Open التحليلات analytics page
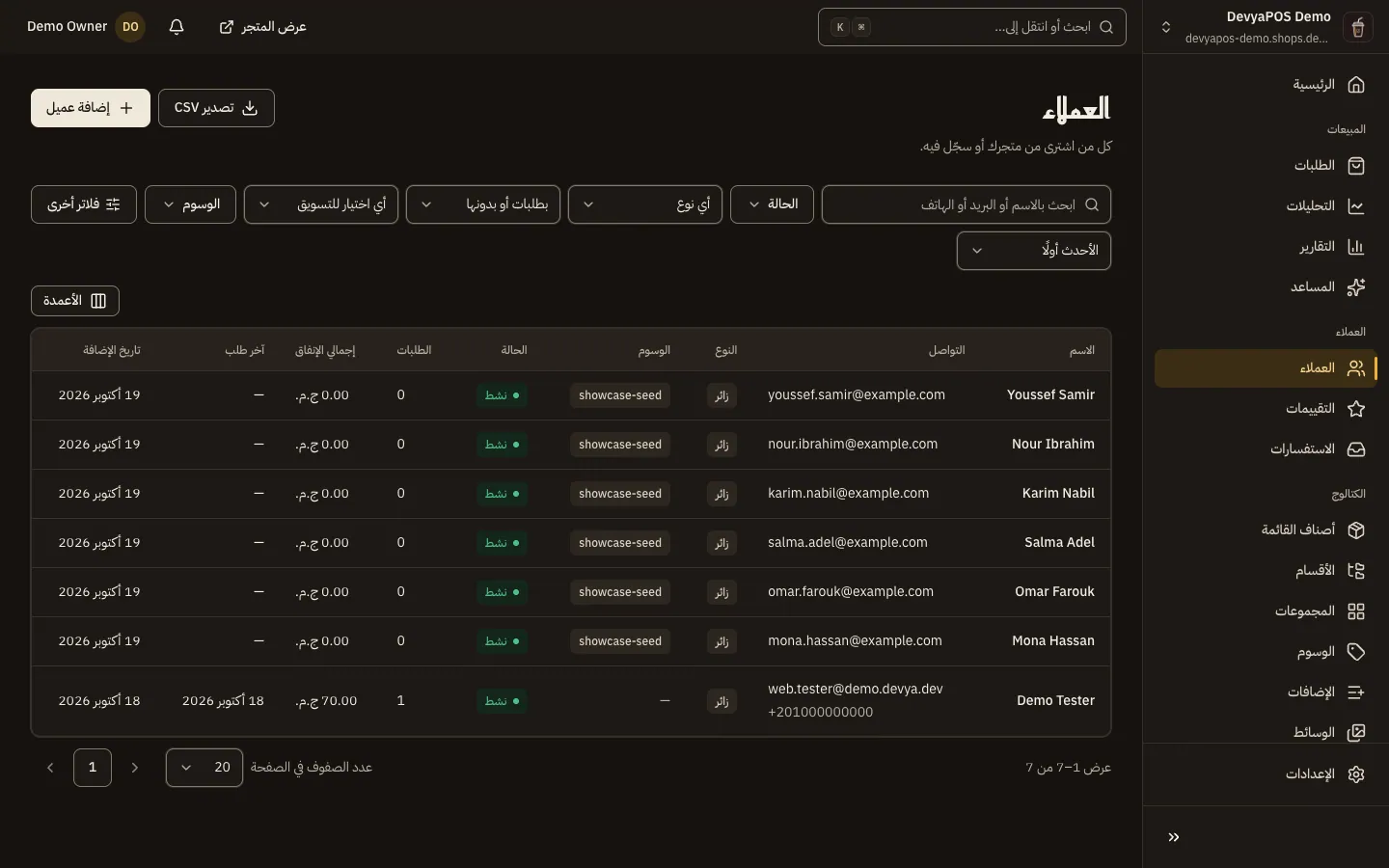This screenshot has height=868, width=1389. (1266, 206)
